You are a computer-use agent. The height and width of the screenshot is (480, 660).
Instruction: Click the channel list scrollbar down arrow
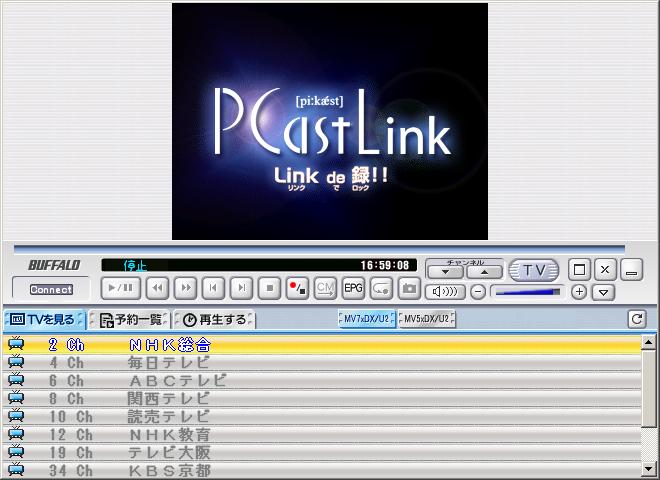(x=649, y=468)
